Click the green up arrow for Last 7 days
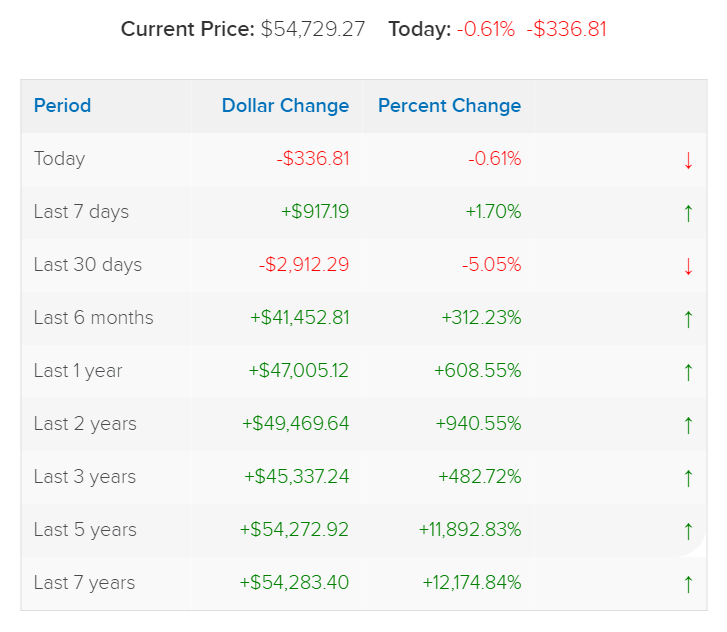The width and height of the screenshot is (727, 632). 688,213
